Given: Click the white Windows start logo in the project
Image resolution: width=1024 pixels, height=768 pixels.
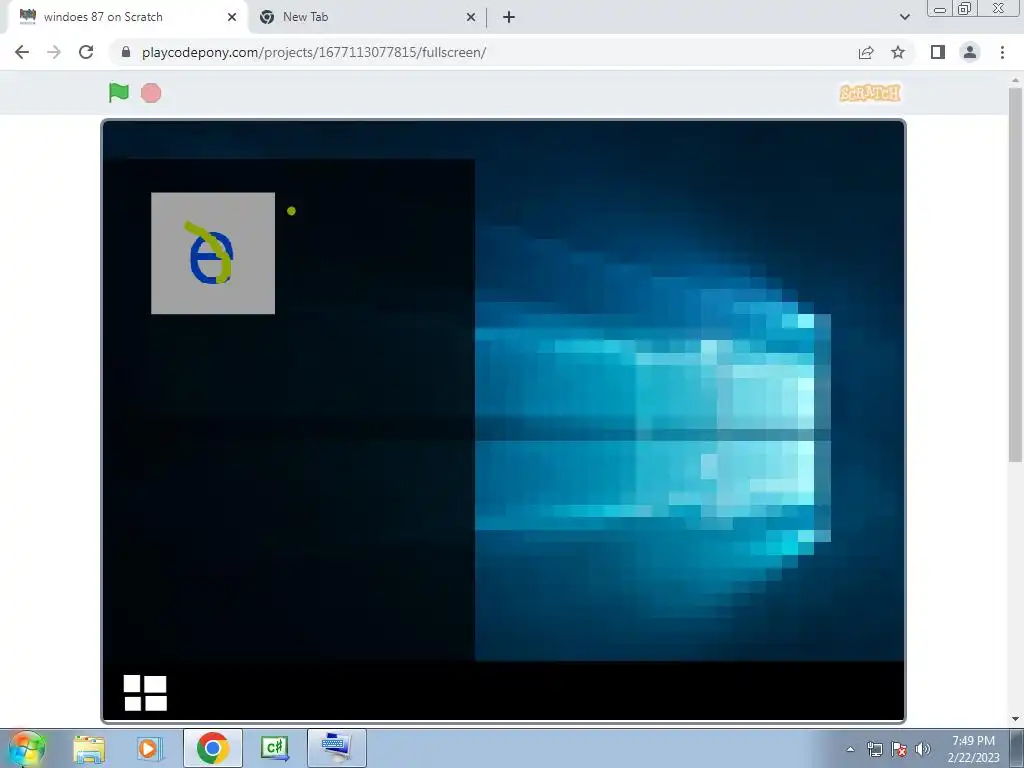Looking at the screenshot, I should (145, 693).
